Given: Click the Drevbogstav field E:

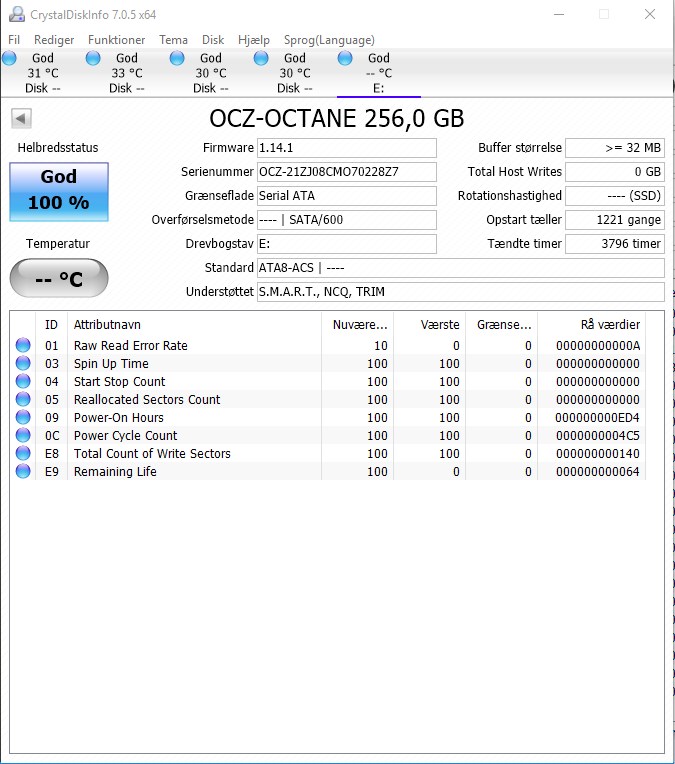Looking at the screenshot, I should [x=347, y=244].
